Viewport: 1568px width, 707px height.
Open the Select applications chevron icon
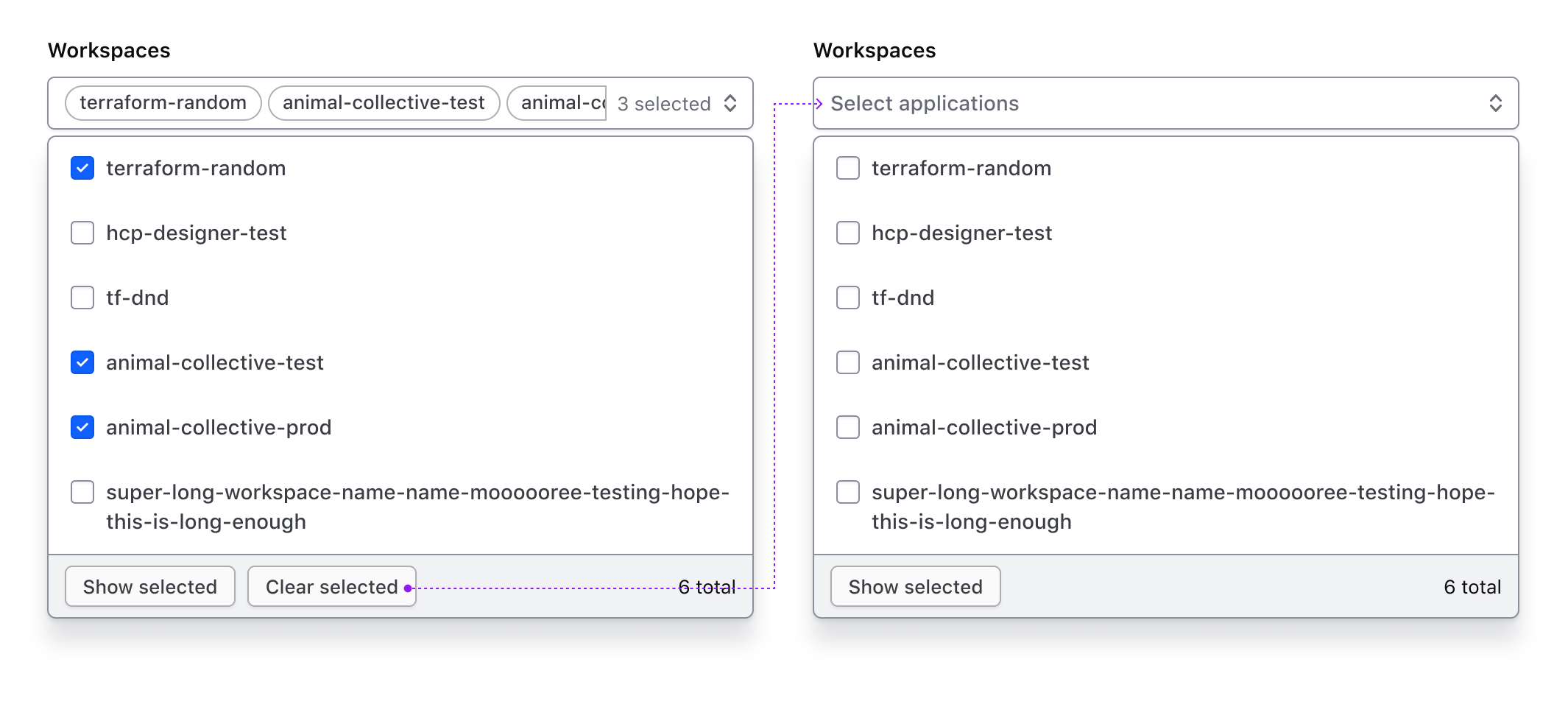pos(1495,103)
